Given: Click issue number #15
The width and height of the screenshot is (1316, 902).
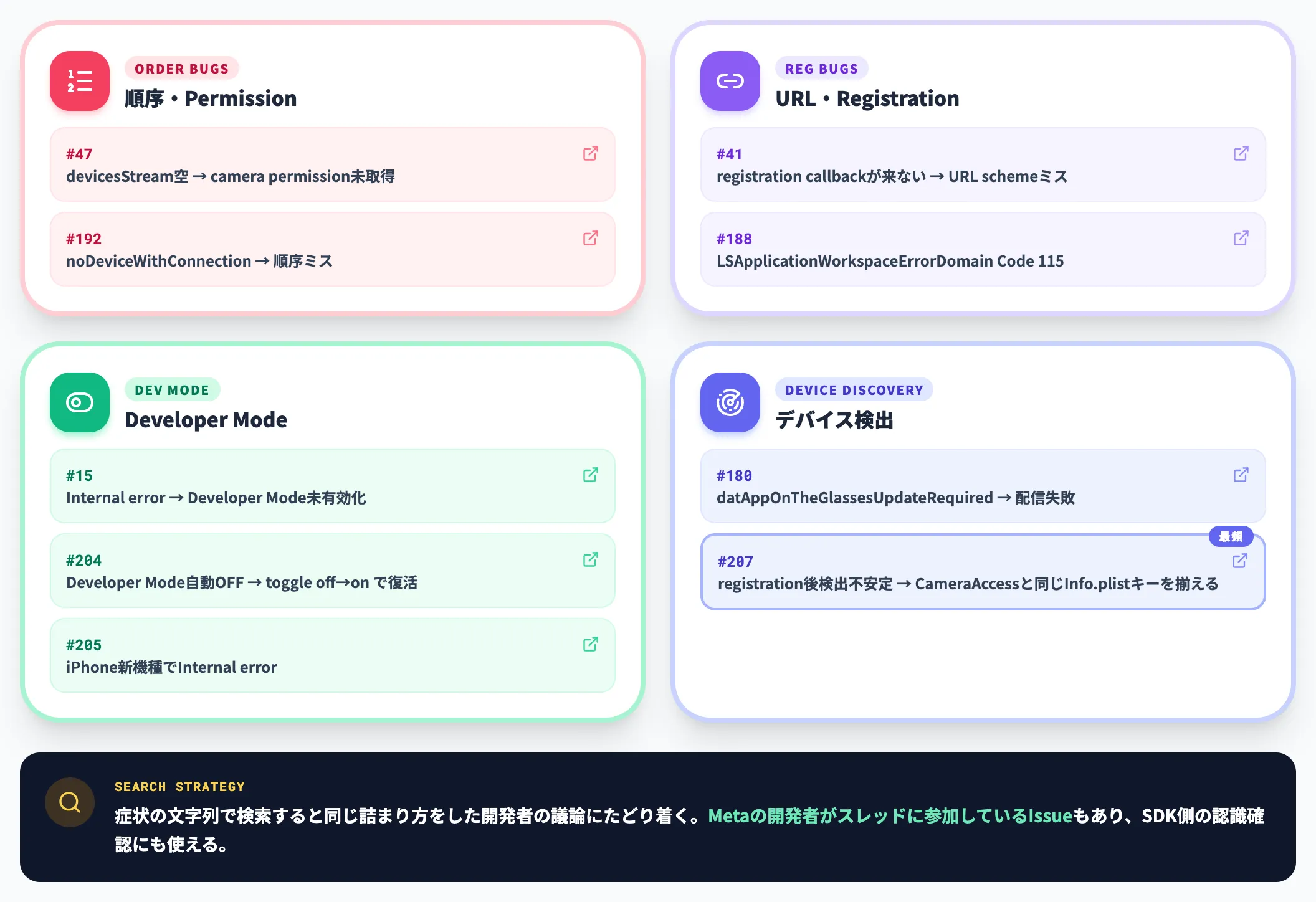Looking at the screenshot, I should pos(79,475).
